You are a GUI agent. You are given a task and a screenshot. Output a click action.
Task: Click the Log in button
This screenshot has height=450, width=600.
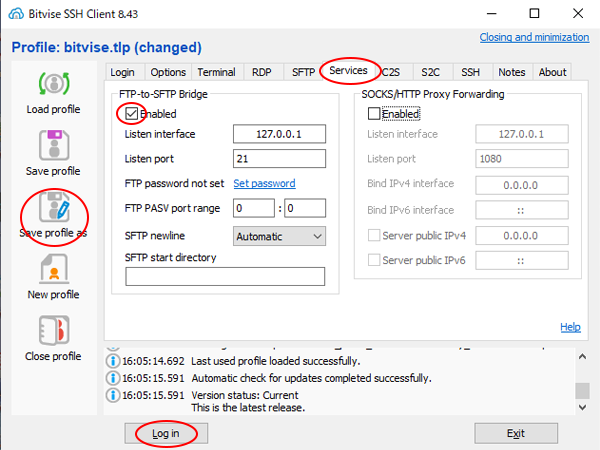coord(166,433)
